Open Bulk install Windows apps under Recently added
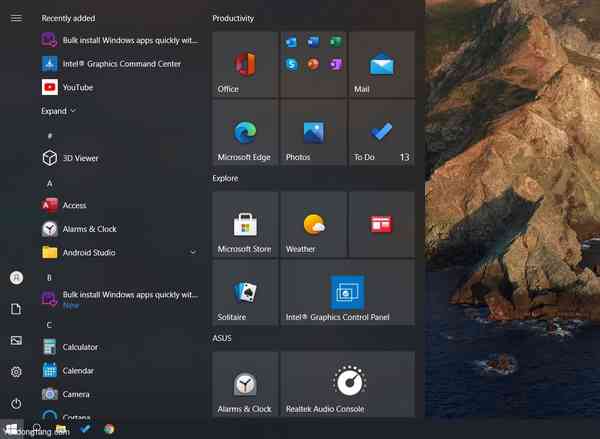Image resolution: width=600 pixels, height=439 pixels. (x=121, y=40)
